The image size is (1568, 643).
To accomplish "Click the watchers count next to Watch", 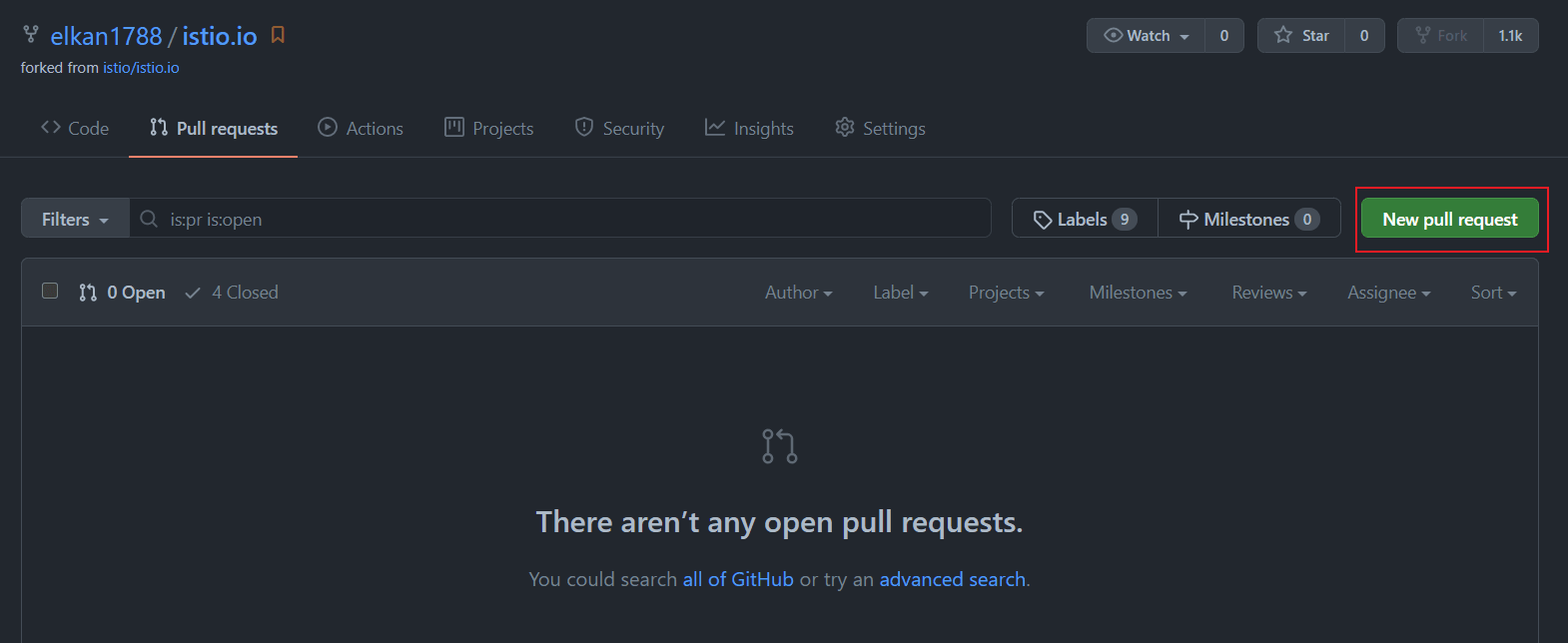I will (1224, 36).
